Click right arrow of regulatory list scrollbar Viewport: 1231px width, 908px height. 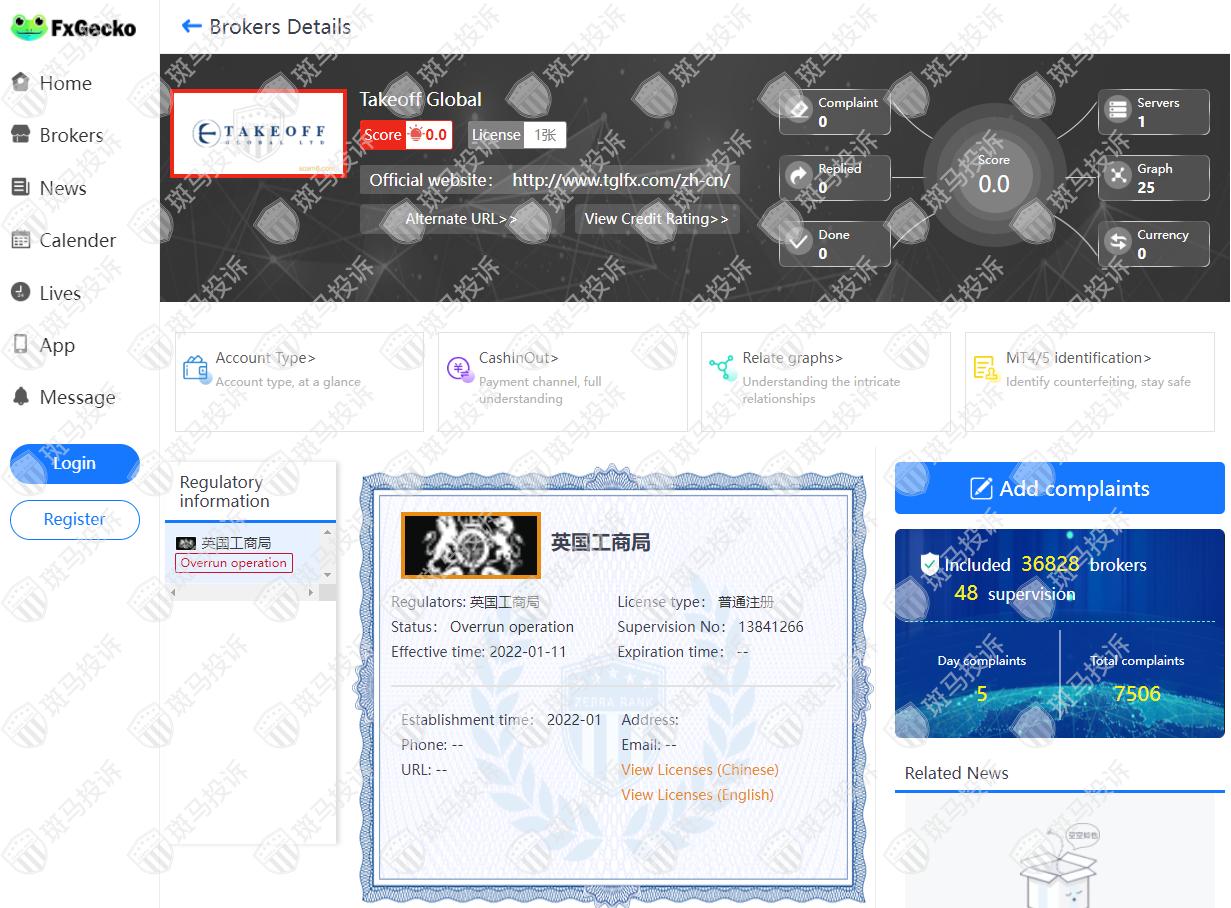coord(310,593)
